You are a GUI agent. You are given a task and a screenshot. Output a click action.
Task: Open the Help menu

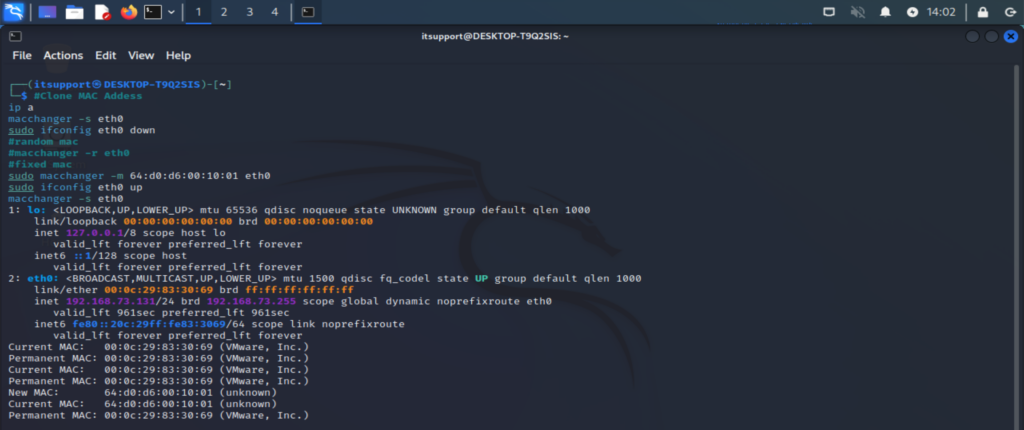pos(178,56)
